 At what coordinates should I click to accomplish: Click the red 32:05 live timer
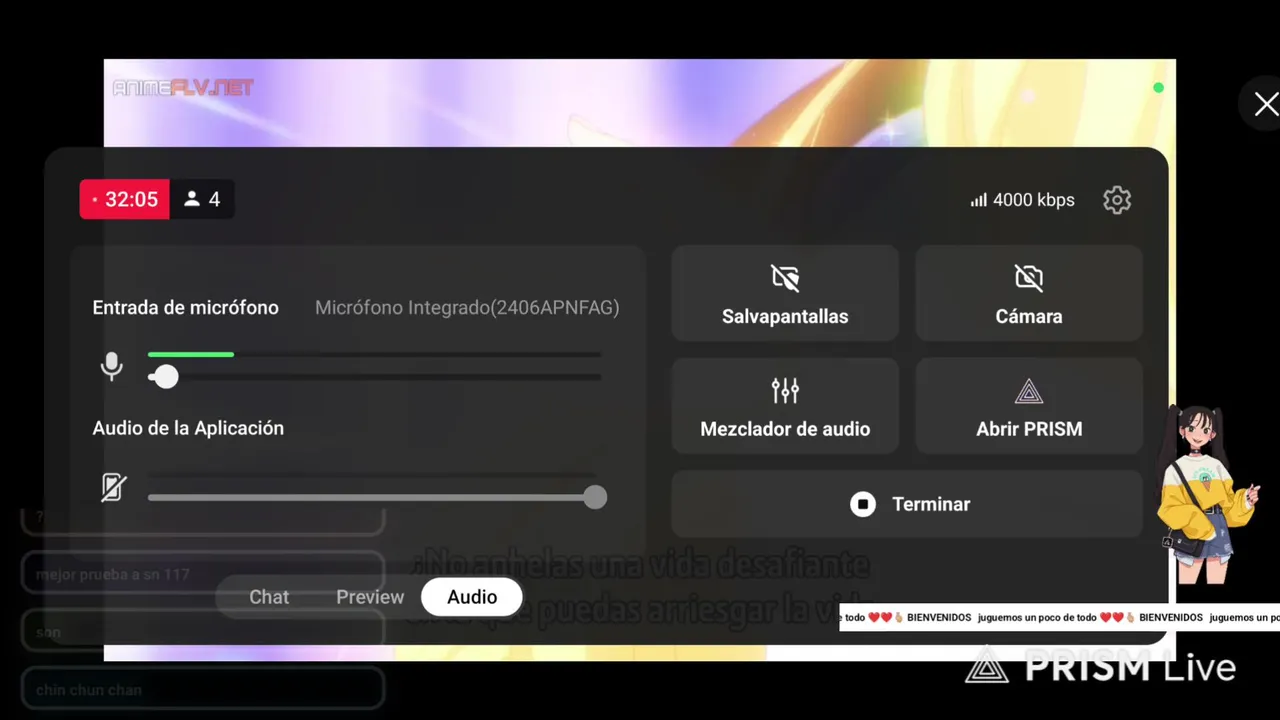click(x=125, y=199)
